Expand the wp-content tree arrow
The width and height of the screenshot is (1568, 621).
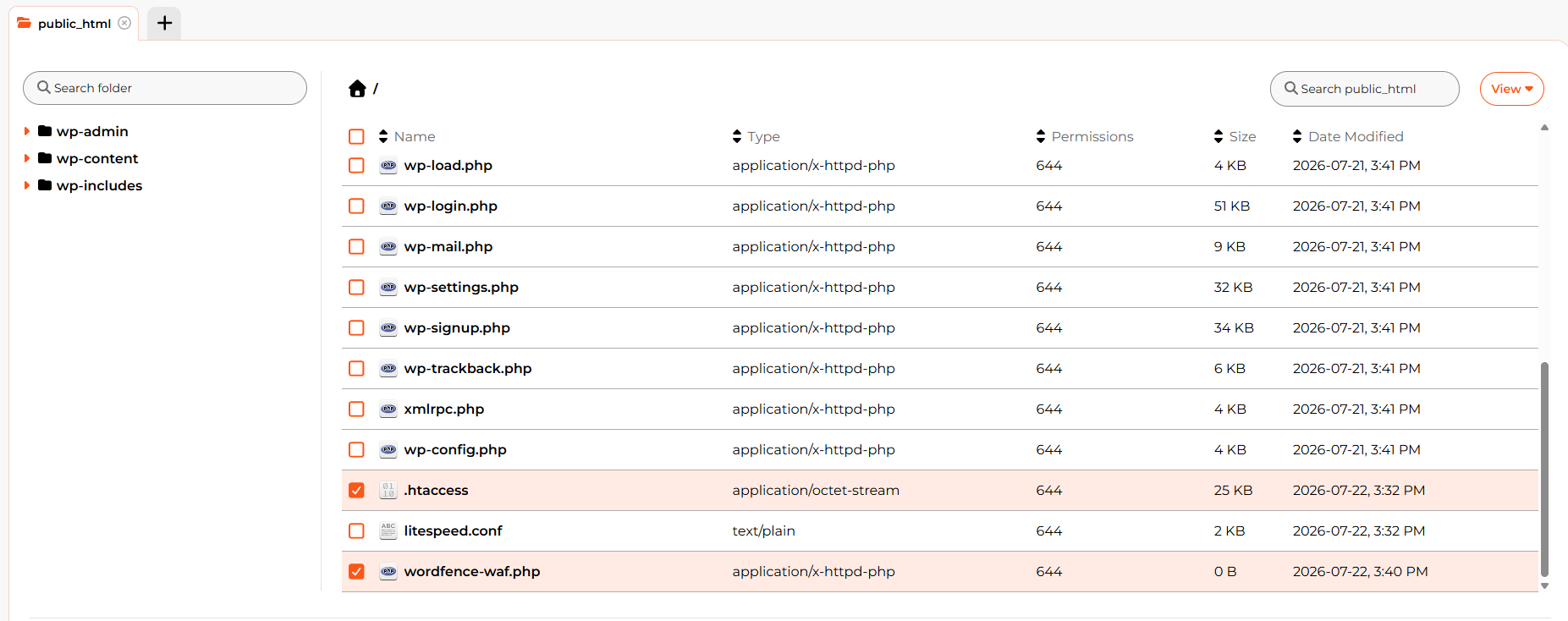tap(27, 158)
